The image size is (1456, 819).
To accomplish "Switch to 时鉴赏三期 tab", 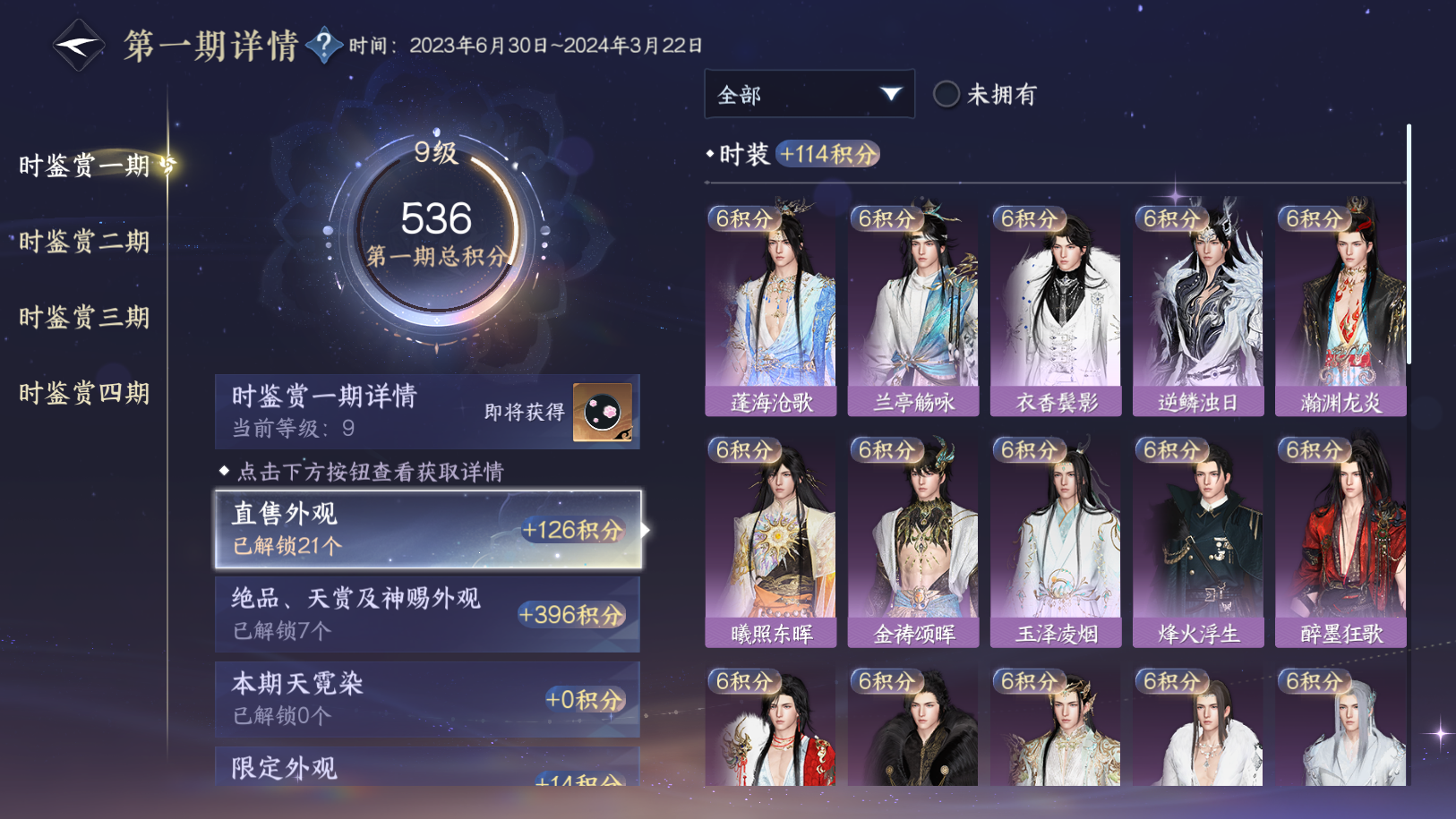I will click(84, 318).
